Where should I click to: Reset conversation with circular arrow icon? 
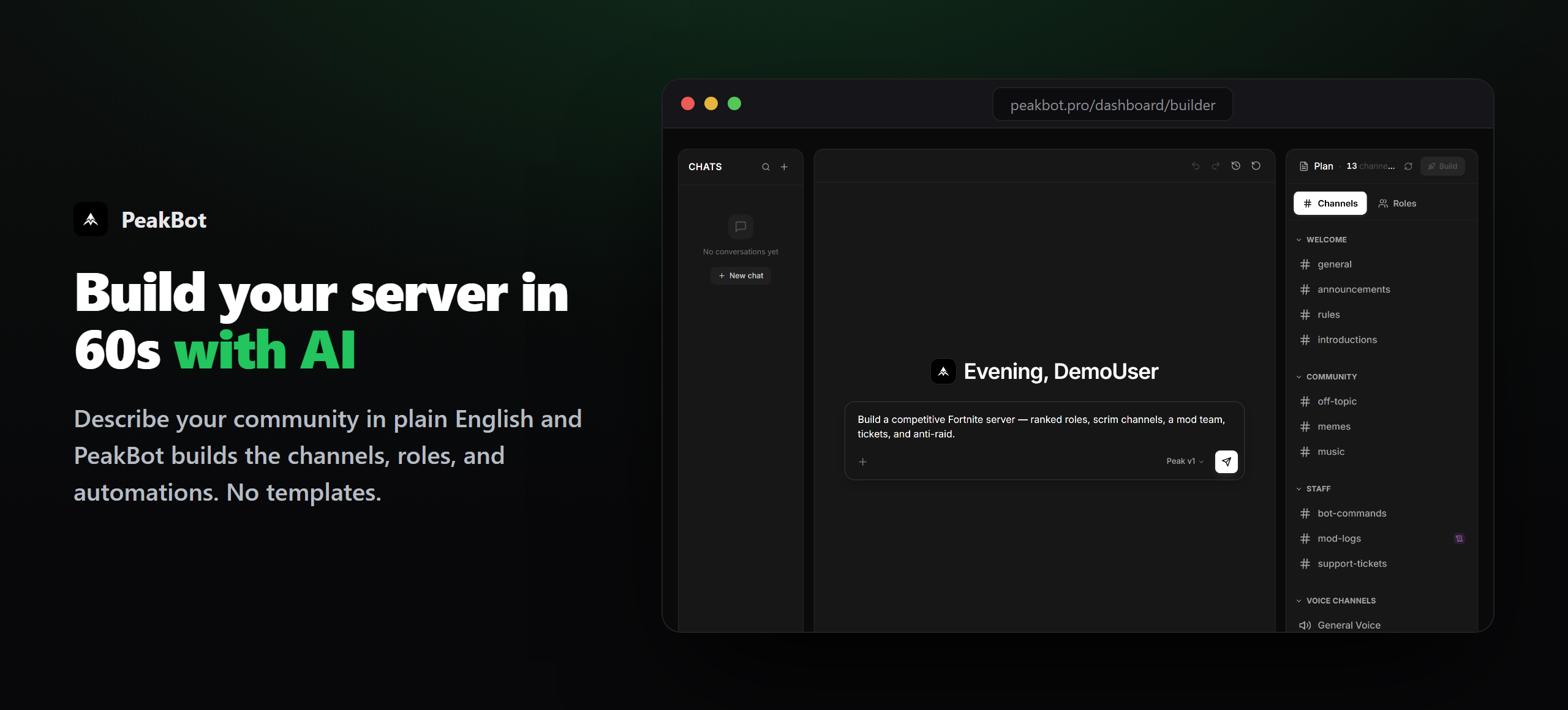1256,166
